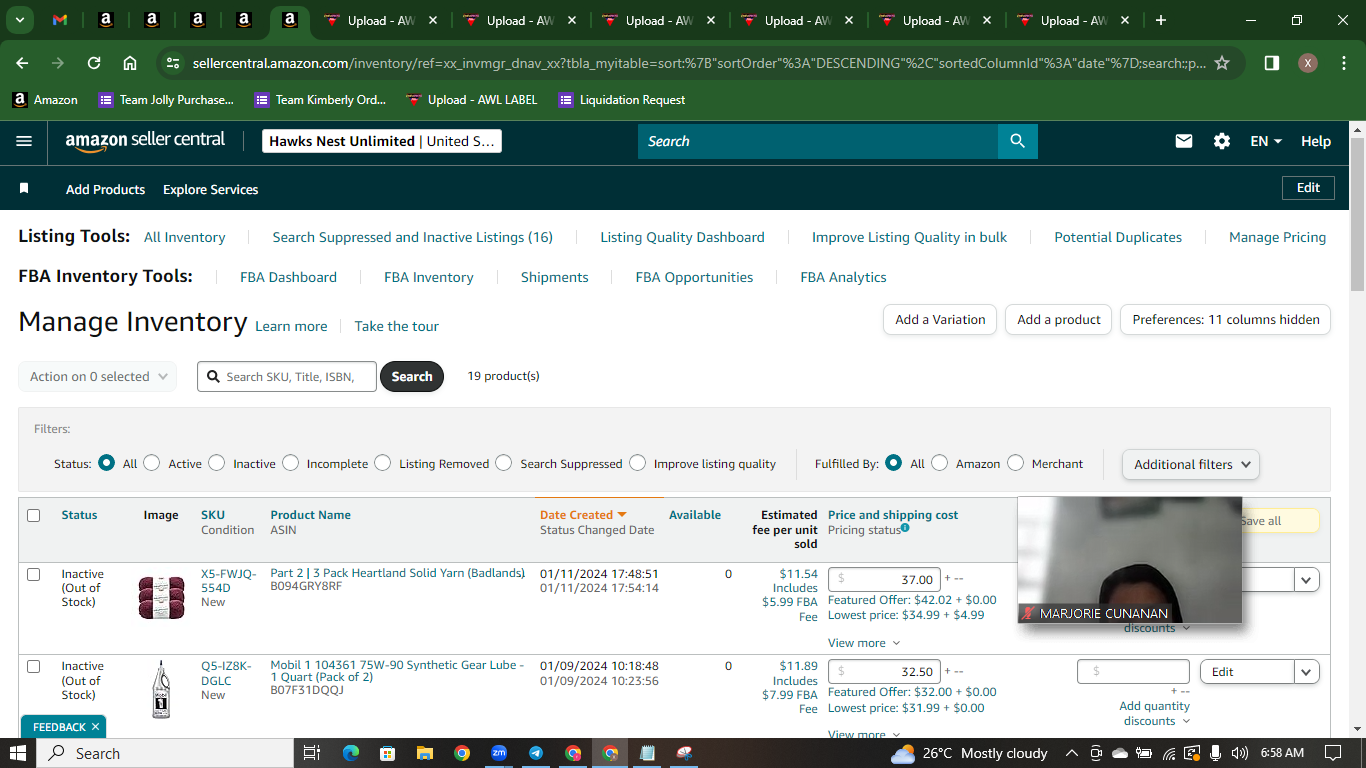Click the browser home button
The image size is (1366, 768).
tap(130, 63)
